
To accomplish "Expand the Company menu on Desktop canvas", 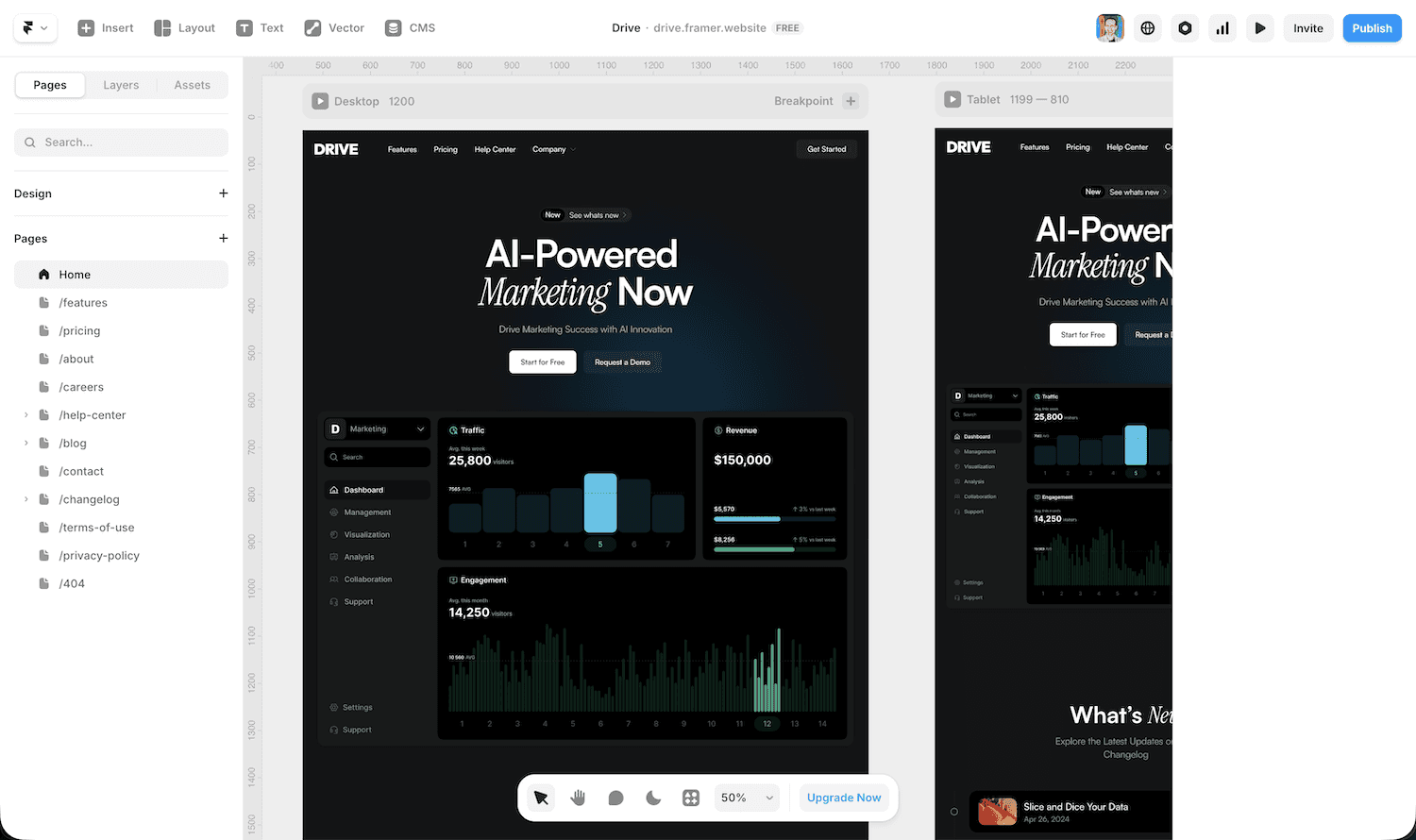I will pyautogui.click(x=554, y=149).
